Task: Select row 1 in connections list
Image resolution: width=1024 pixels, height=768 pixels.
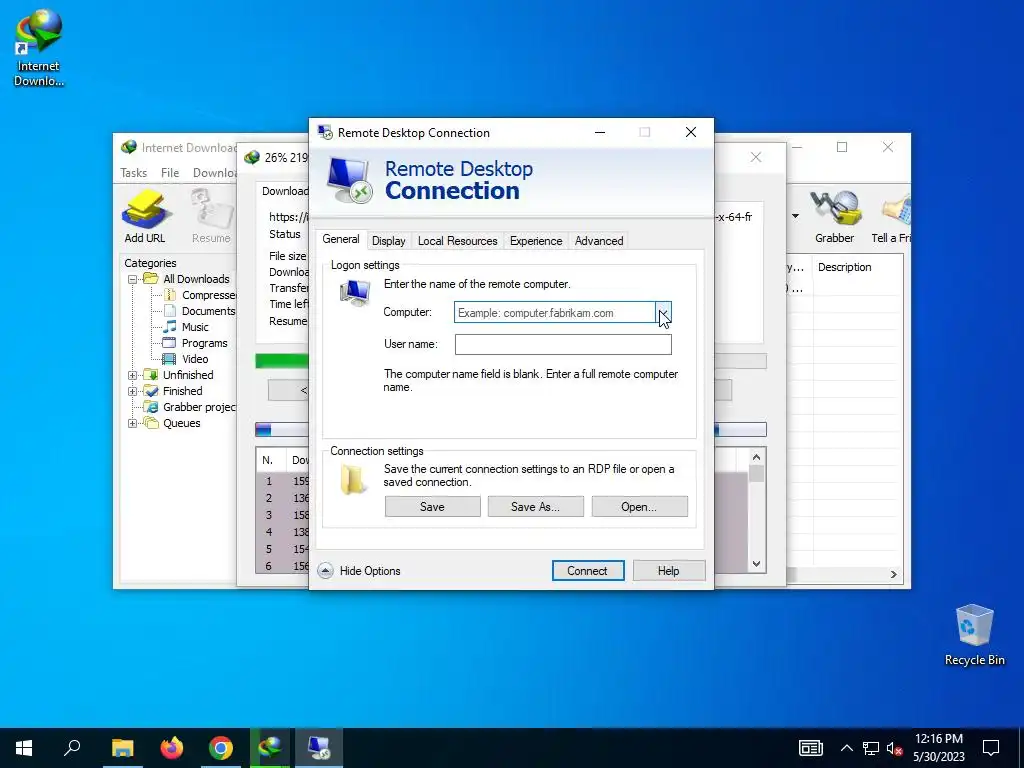Action: (281, 481)
